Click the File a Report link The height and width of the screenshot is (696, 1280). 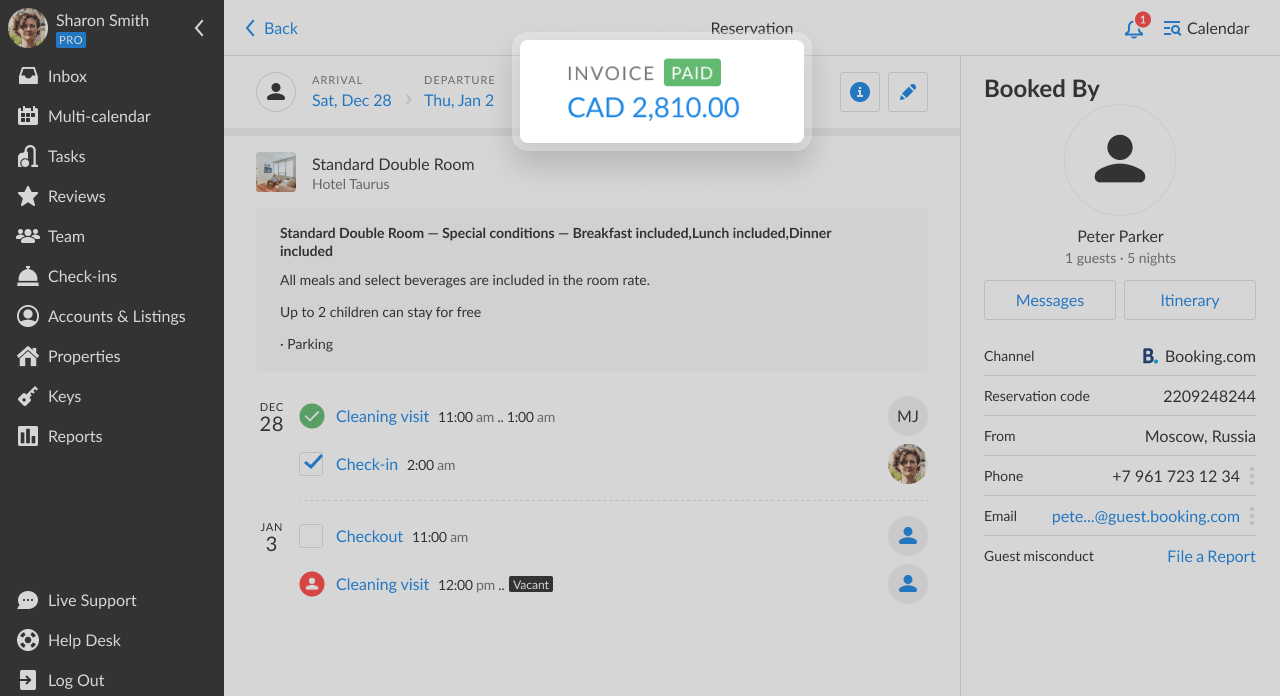click(1211, 556)
